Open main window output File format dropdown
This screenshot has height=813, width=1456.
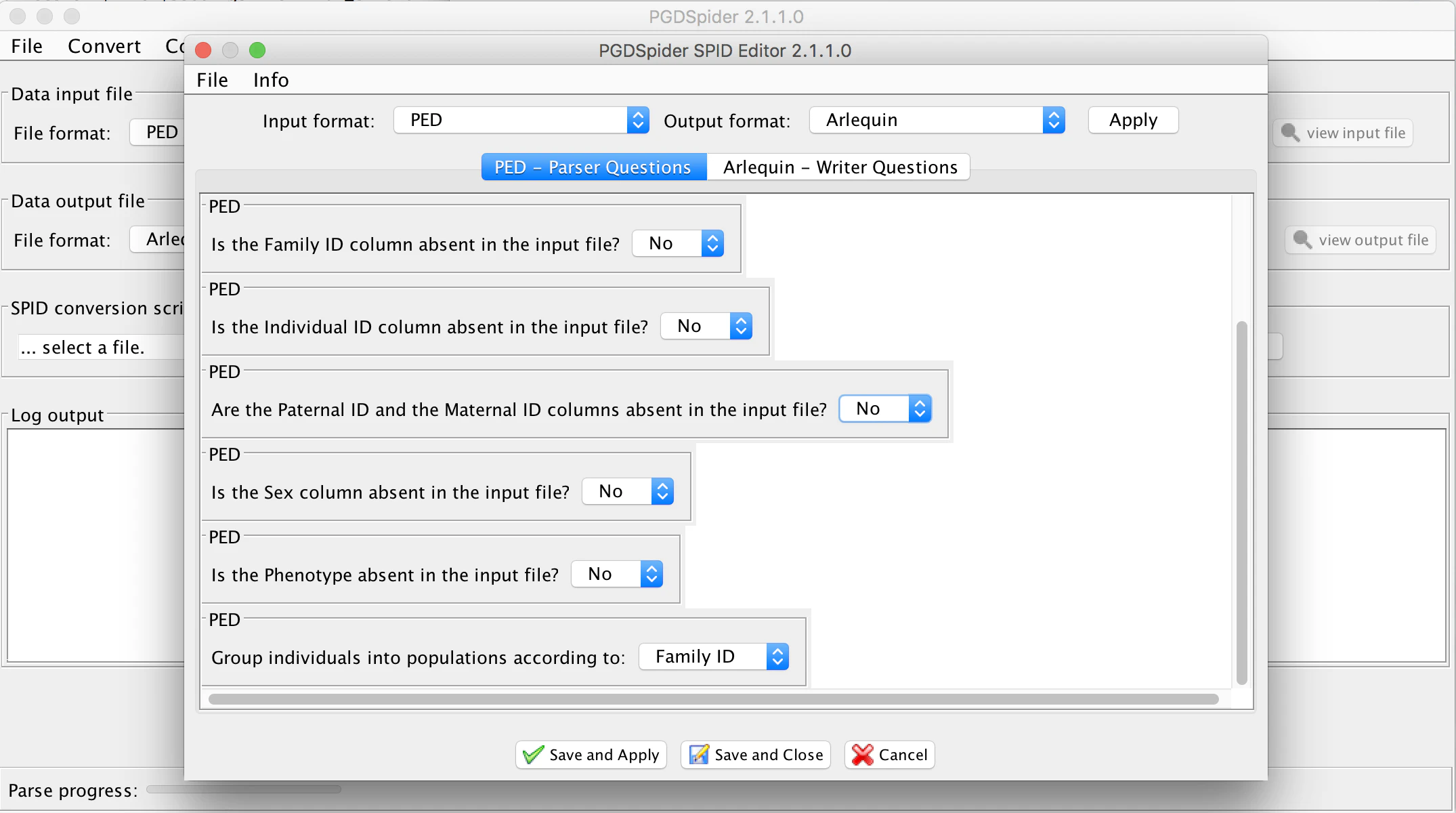[x=157, y=239]
